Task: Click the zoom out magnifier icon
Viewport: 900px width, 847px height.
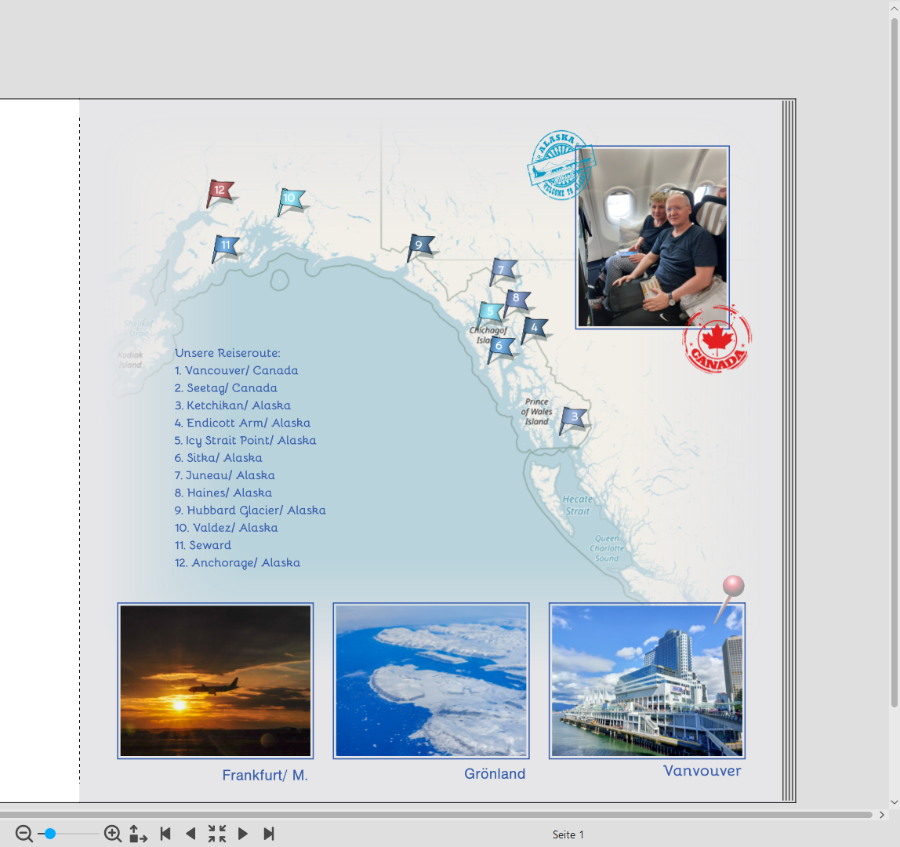Action: click(24, 833)
